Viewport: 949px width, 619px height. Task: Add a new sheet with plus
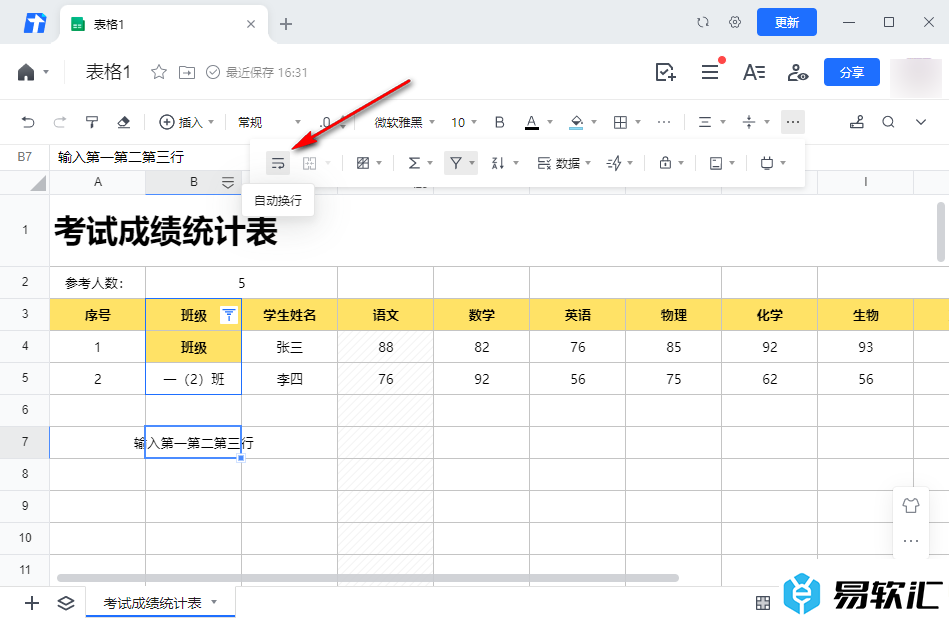pos(31,603)
